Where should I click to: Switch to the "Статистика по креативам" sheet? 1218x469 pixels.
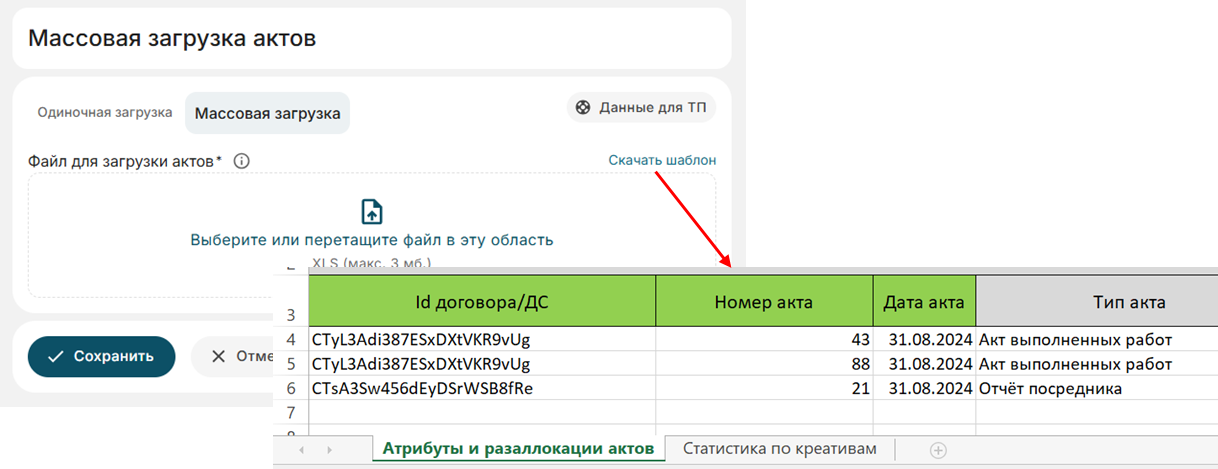click(x=780, y=449)
